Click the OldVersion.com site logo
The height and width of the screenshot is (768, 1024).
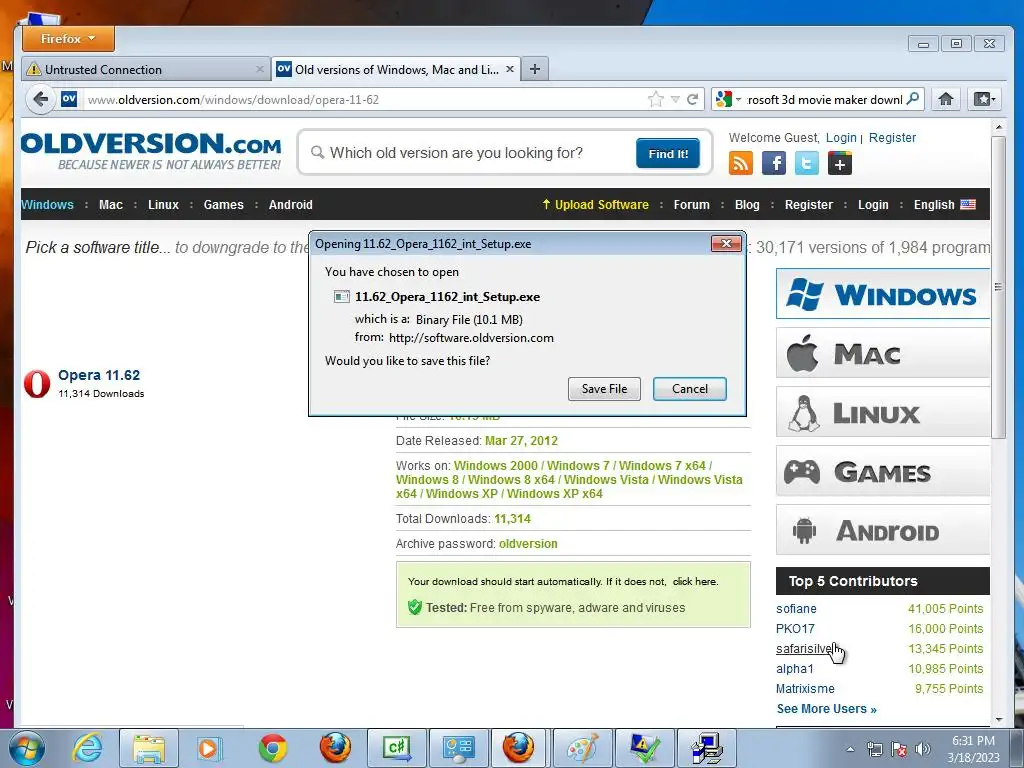151,152
